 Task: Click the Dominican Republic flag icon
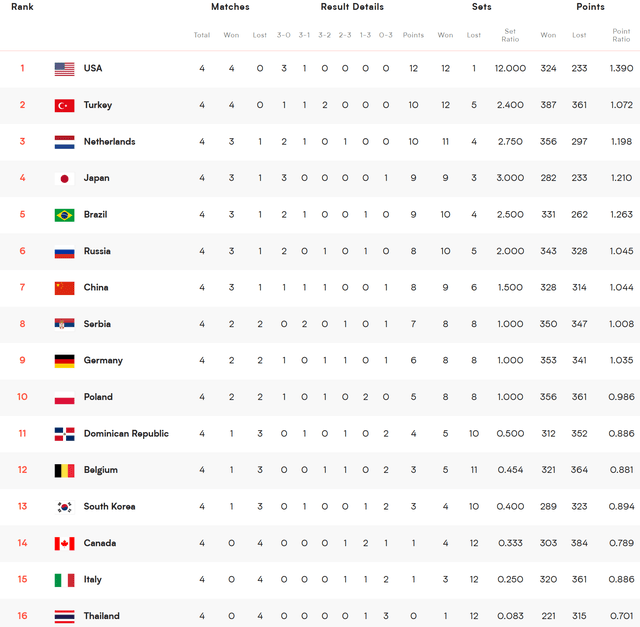tap(64, 434)
